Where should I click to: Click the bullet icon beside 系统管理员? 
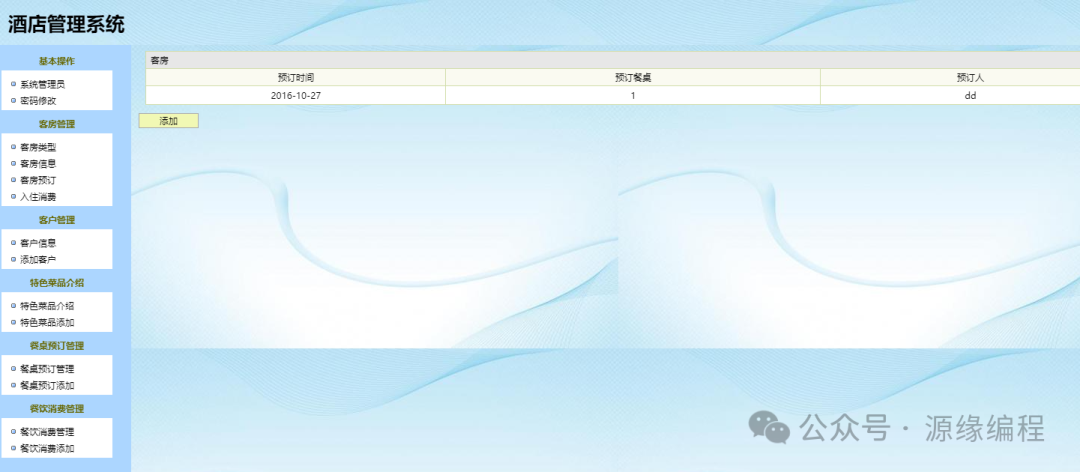tap(13, 84)
